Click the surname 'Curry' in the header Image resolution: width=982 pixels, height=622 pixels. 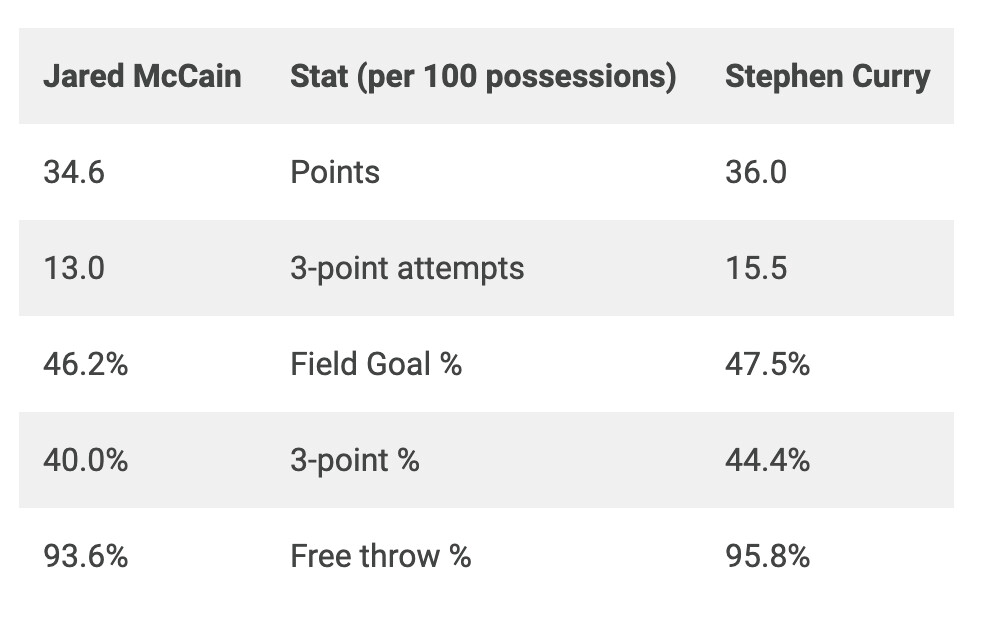coord(893,77)
